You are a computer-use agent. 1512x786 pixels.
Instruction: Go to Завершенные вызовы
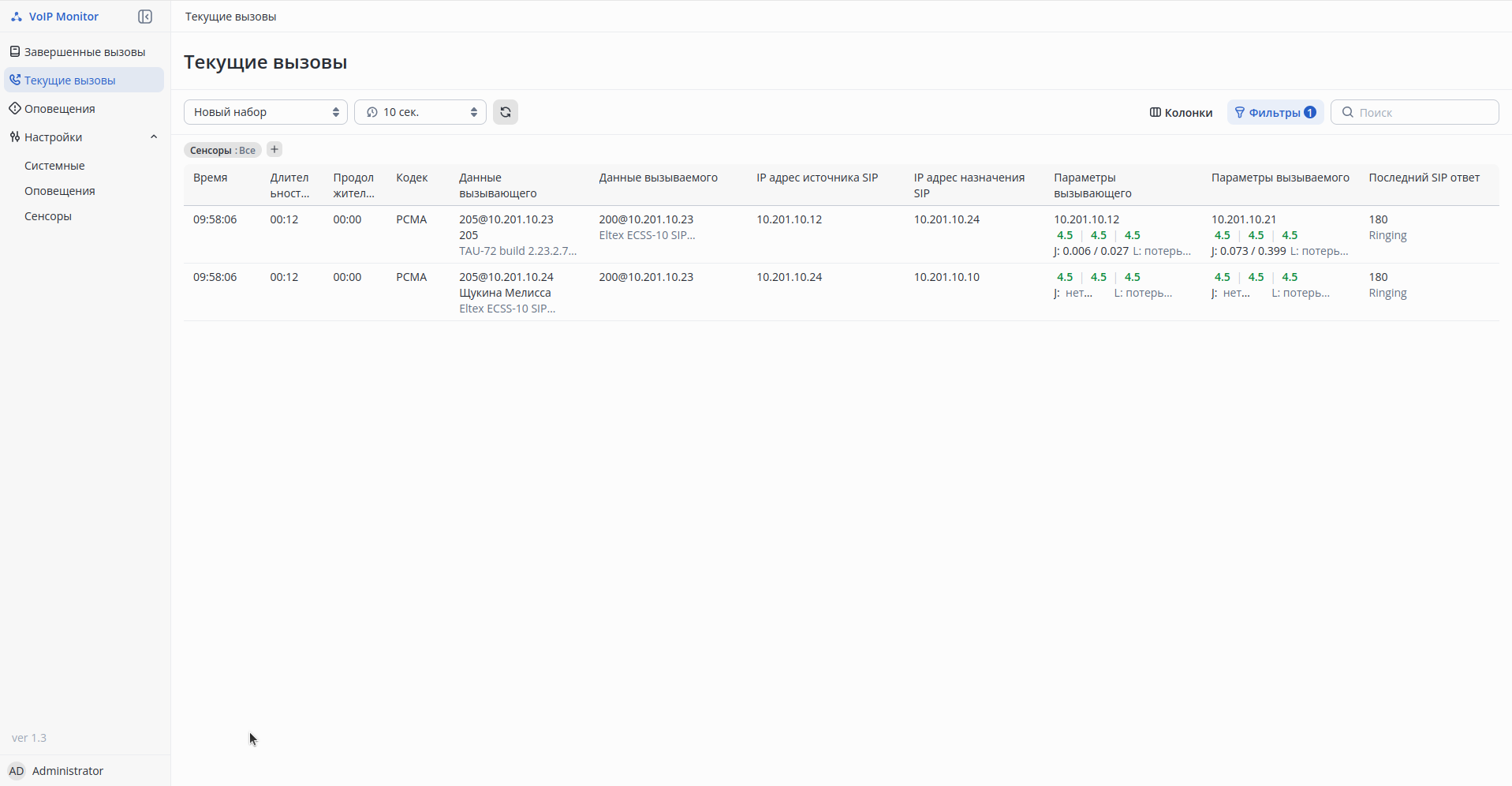pyautogui.click(x=84, y=52)
